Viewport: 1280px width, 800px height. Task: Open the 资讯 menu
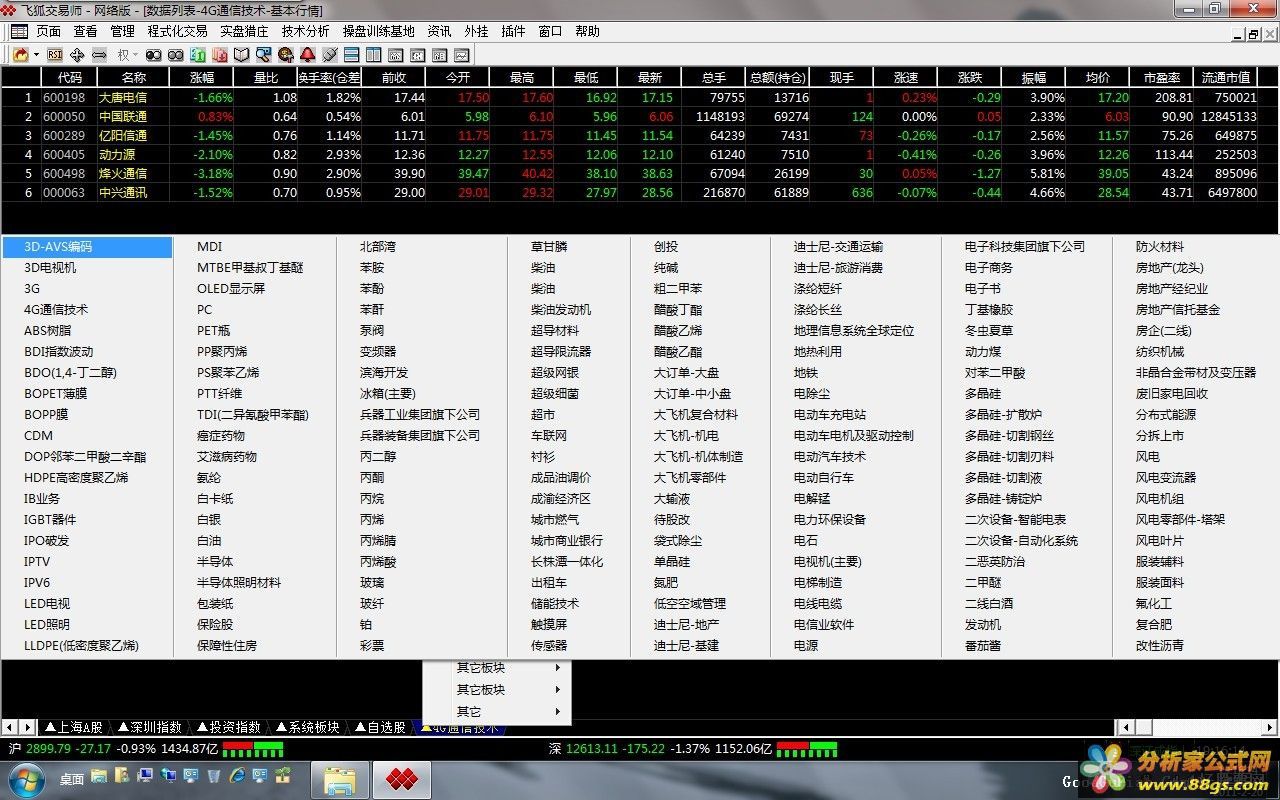[x=439, y=31]
